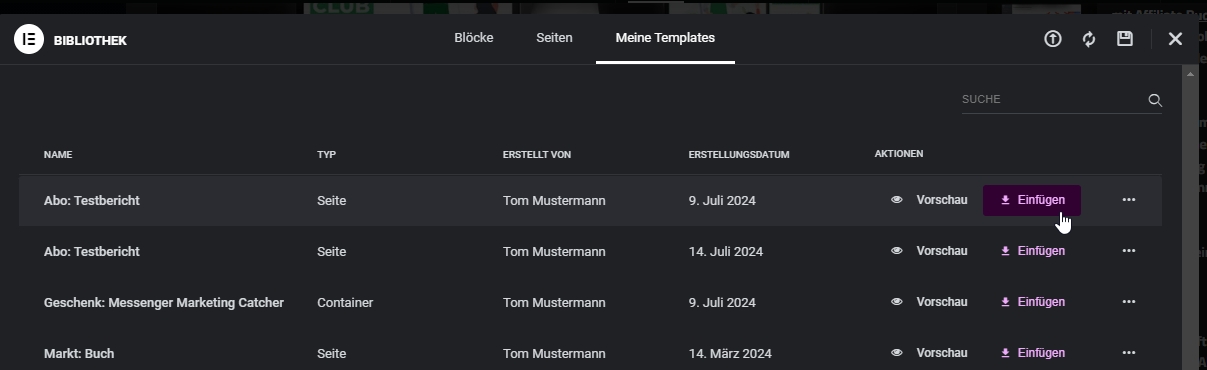Switch to the Seiten tab

[554, 38]
